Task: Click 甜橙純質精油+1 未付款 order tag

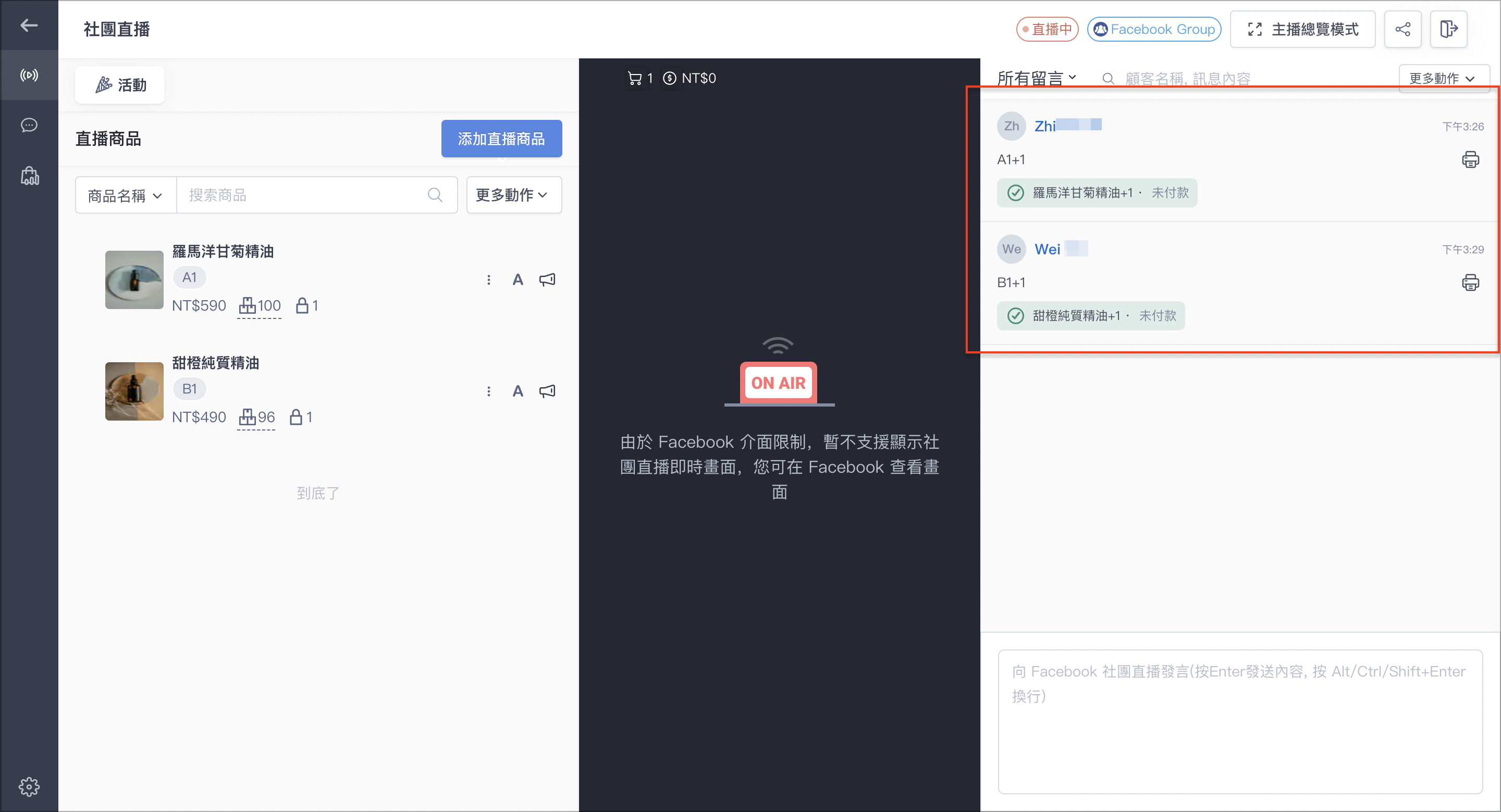Action: (x=1090, y=316)
